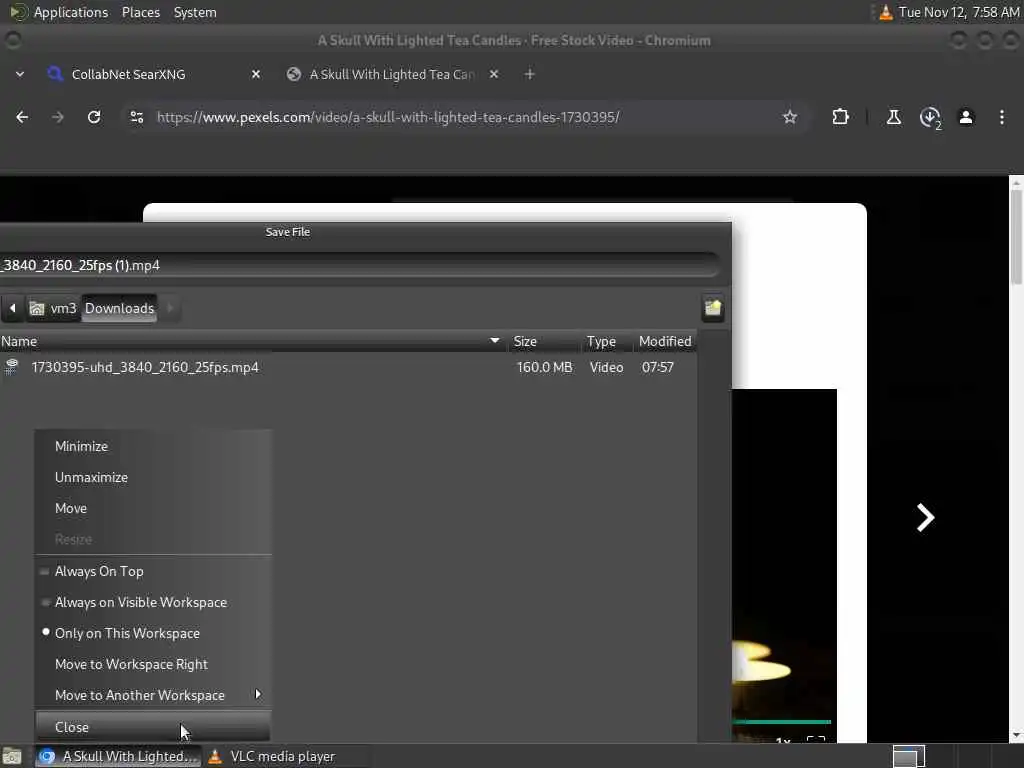Sort files by Modified column
The width and height of the screenshot is (1024, 768).
665,342
